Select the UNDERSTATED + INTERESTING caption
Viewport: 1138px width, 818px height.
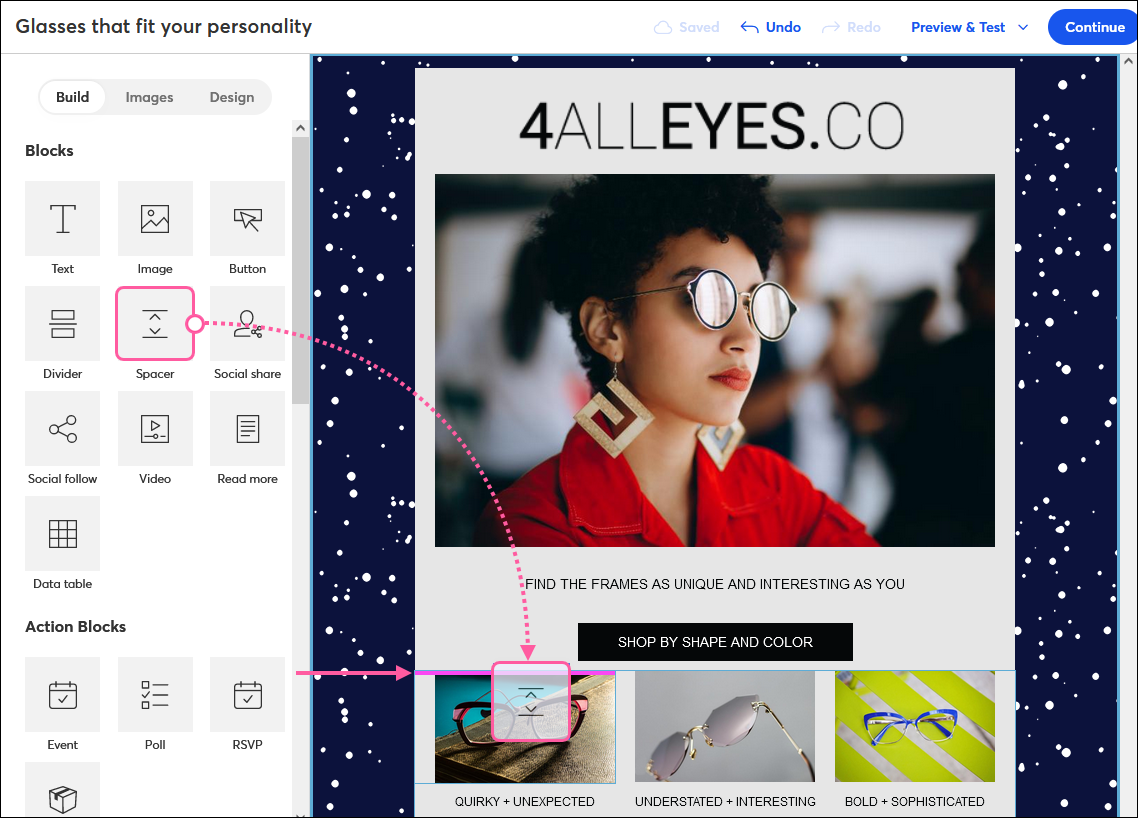pos(725,802)
